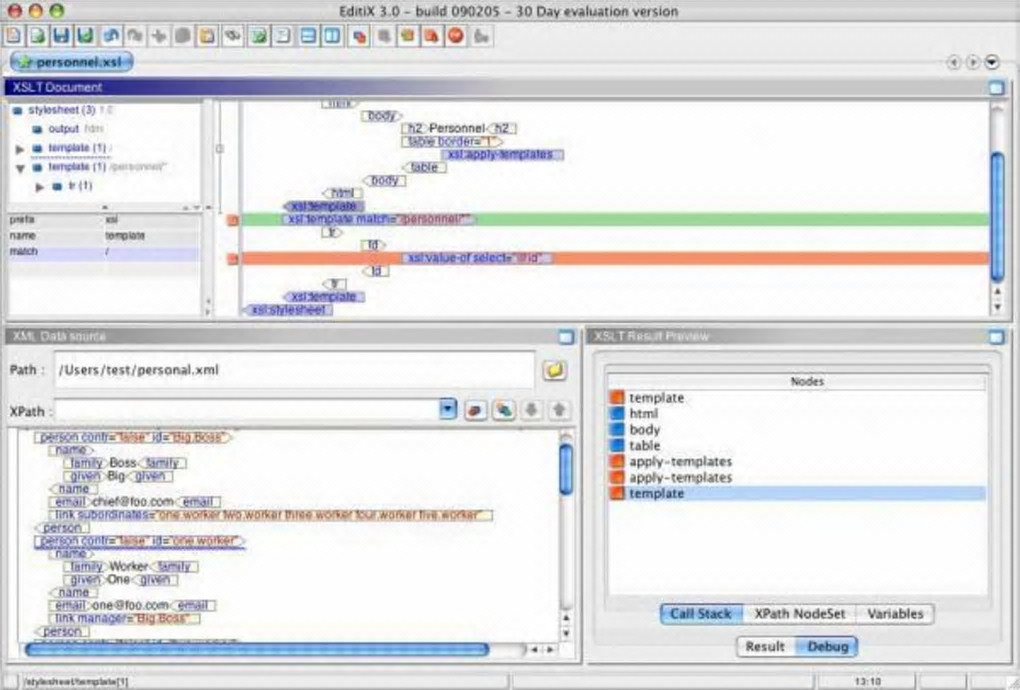Switch to the Variables tab
The width and height of the screenshot is (1020, 690).
click(895, 614)
